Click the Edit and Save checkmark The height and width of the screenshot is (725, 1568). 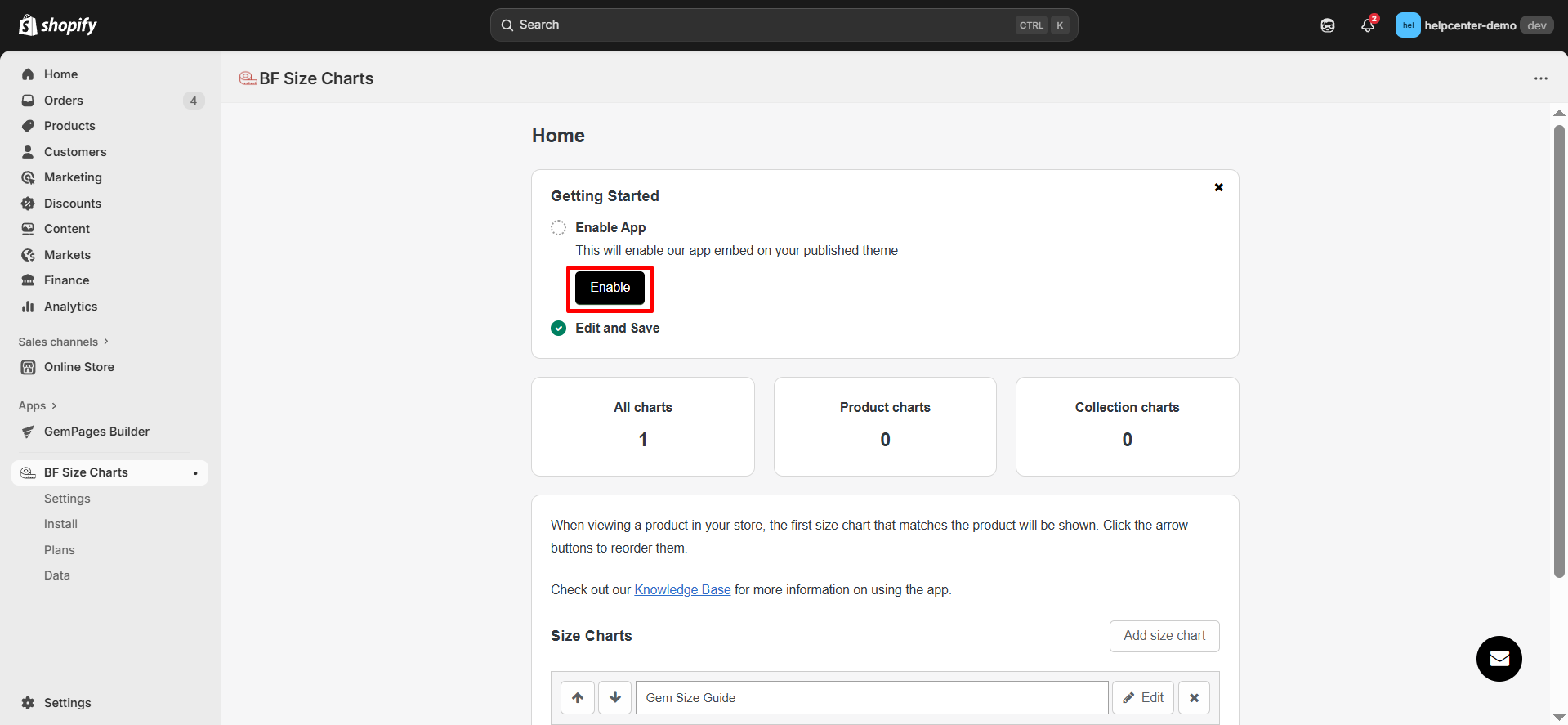pos(558,329)
